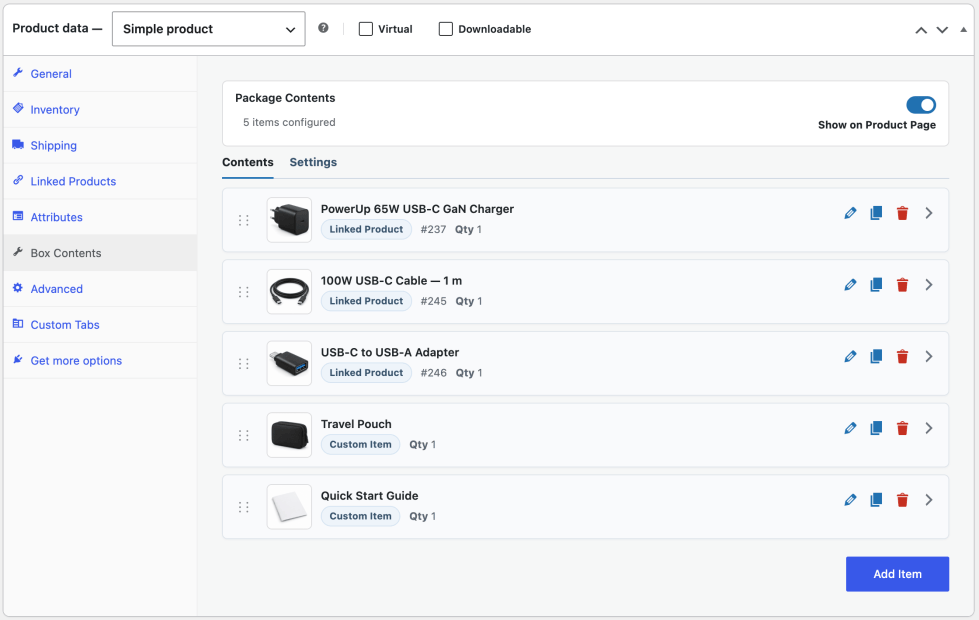The height and width of the screenshot is (620, 979).
Task: Expand the 100W USB-C Cable row chevron
Action: coord(929,285)
